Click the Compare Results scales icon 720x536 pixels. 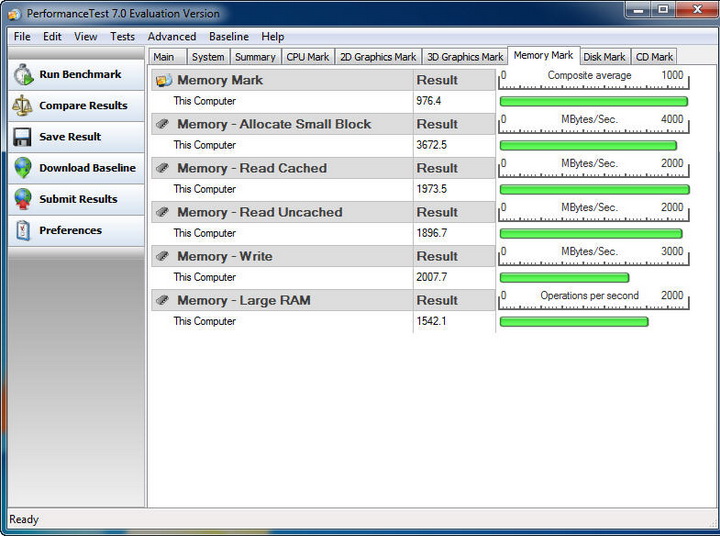pyautogui.click(x=22, y=106)
